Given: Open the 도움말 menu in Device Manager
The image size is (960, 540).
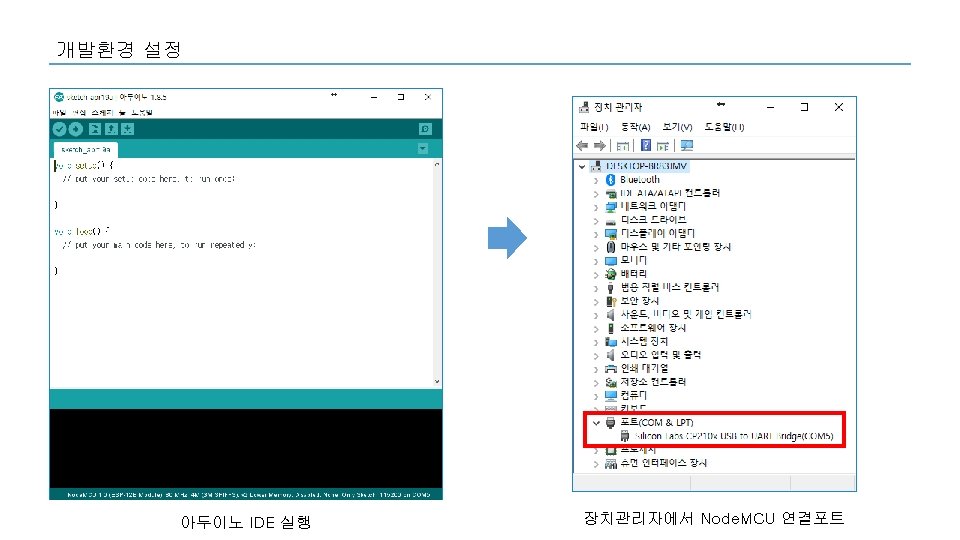Looking at the screenshot, I should click(724, 127).
